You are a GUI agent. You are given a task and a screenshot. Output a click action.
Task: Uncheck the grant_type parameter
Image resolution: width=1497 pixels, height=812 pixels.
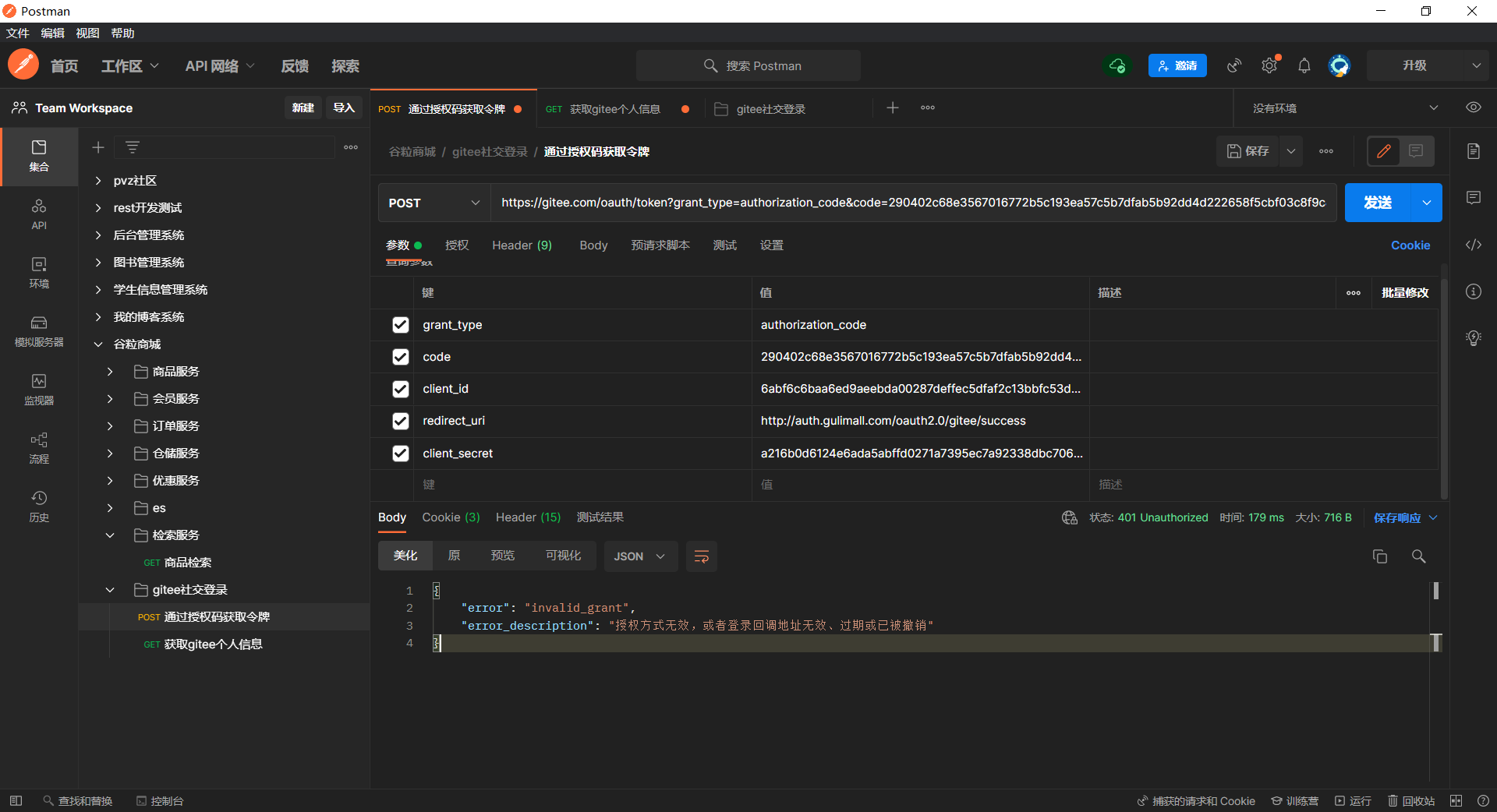401,325
